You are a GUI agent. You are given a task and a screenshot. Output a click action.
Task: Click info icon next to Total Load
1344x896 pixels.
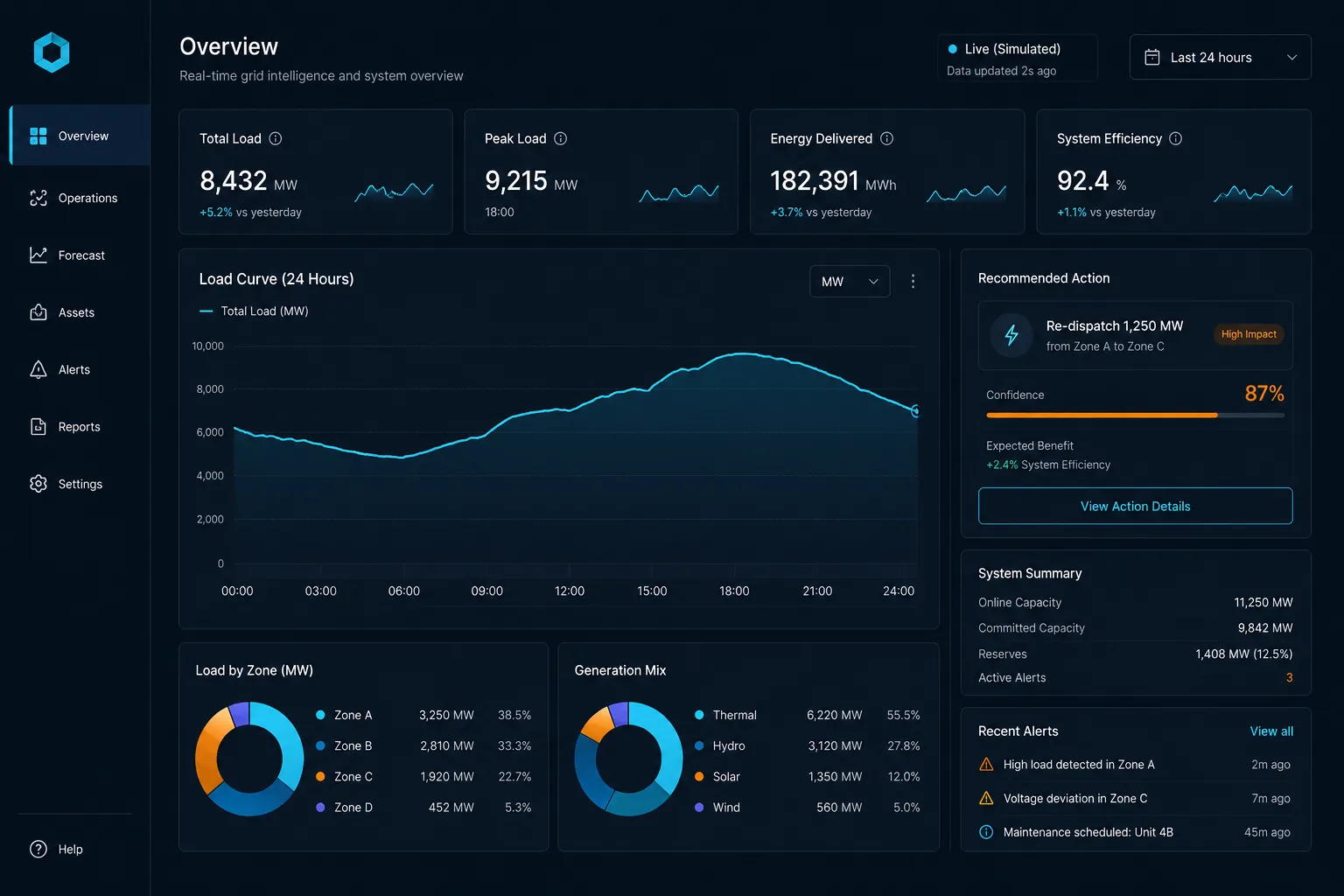276,138
